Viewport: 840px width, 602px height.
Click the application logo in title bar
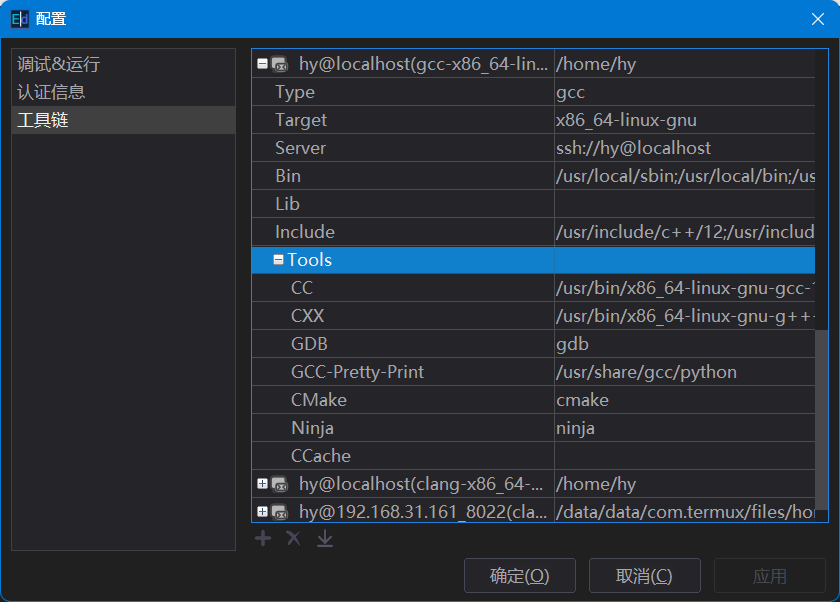19,18
